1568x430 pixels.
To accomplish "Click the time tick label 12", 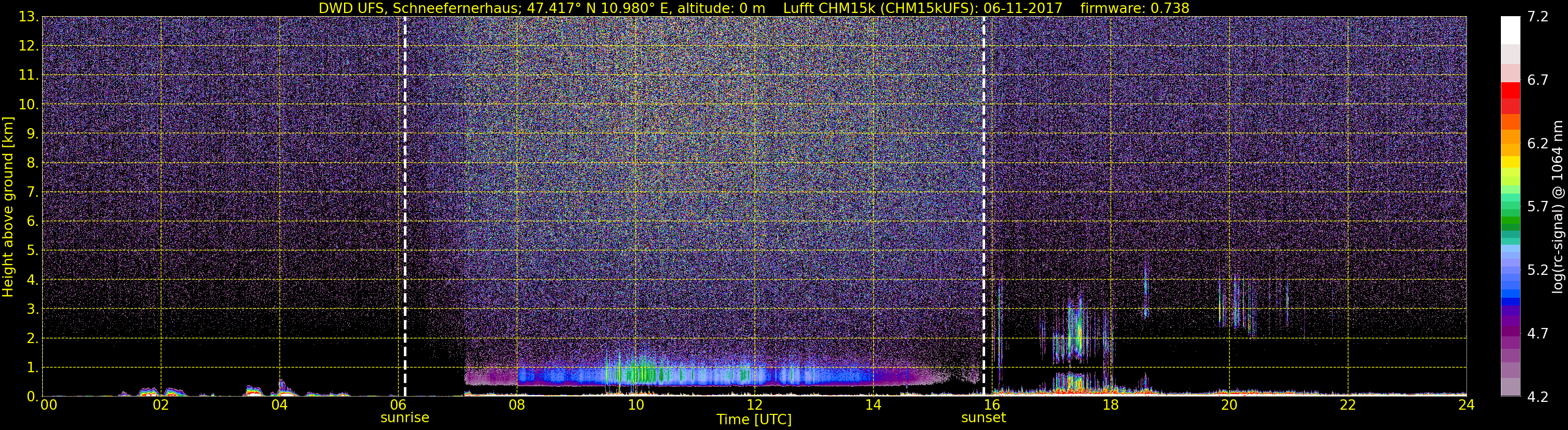I will click(754, 405).
